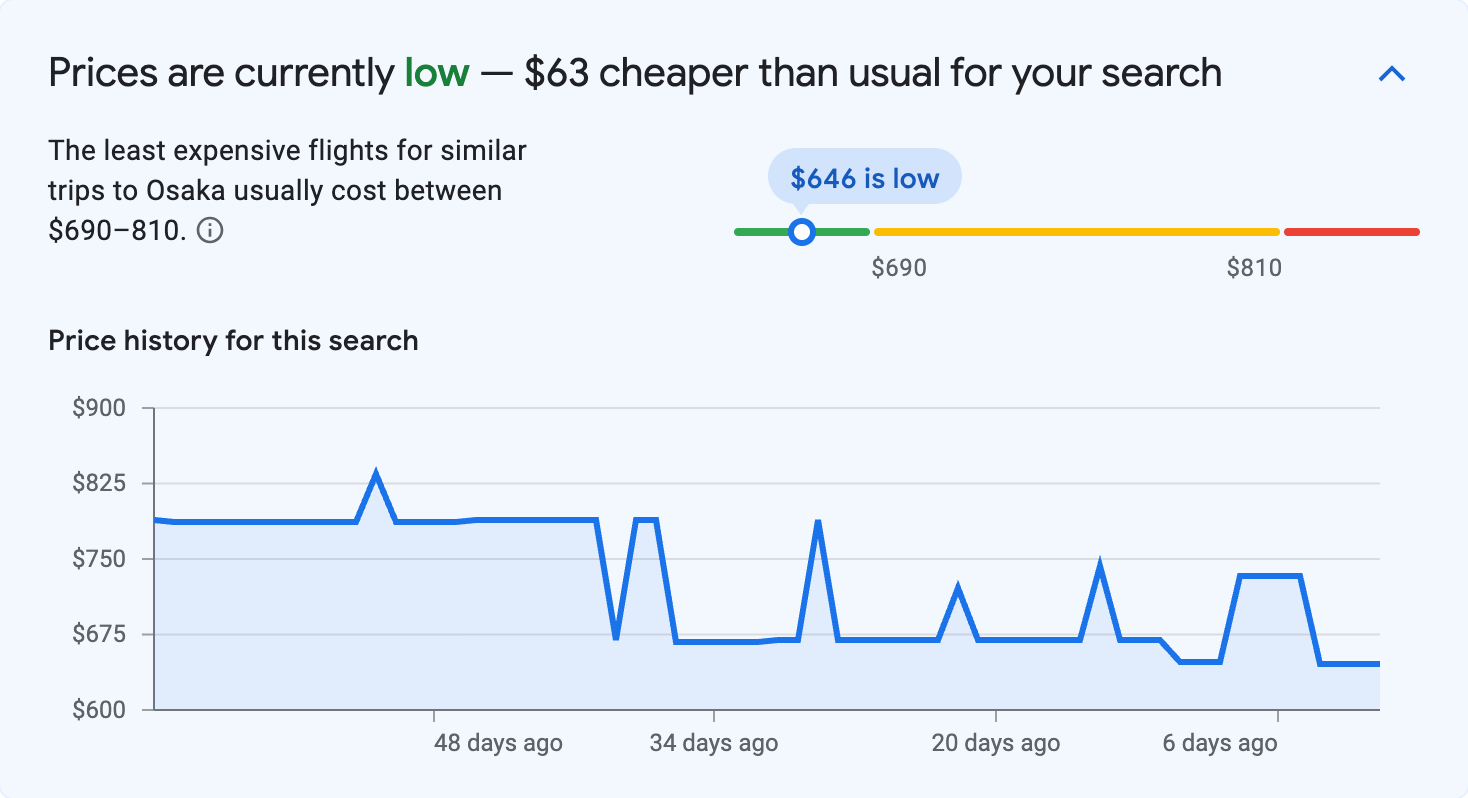Click the yellow typical-price segment
This screenshot has height=798, width=1468.
(1075, 231)
